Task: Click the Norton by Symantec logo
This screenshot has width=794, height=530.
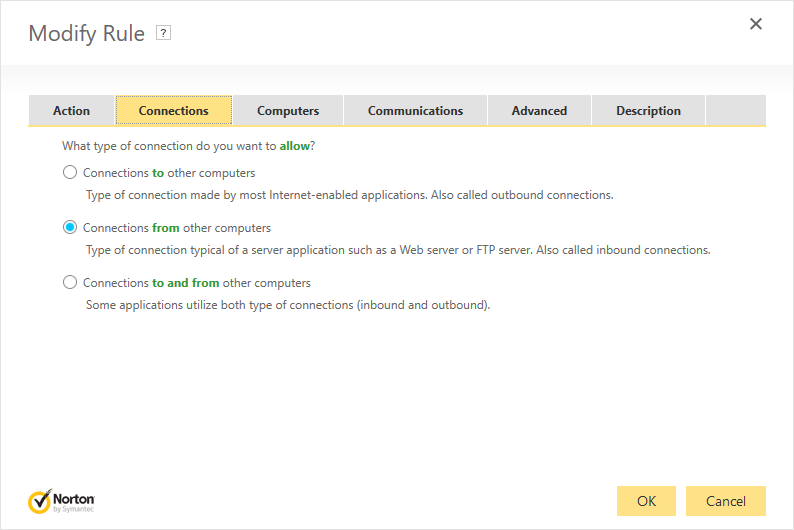Action: click(62, 500)
